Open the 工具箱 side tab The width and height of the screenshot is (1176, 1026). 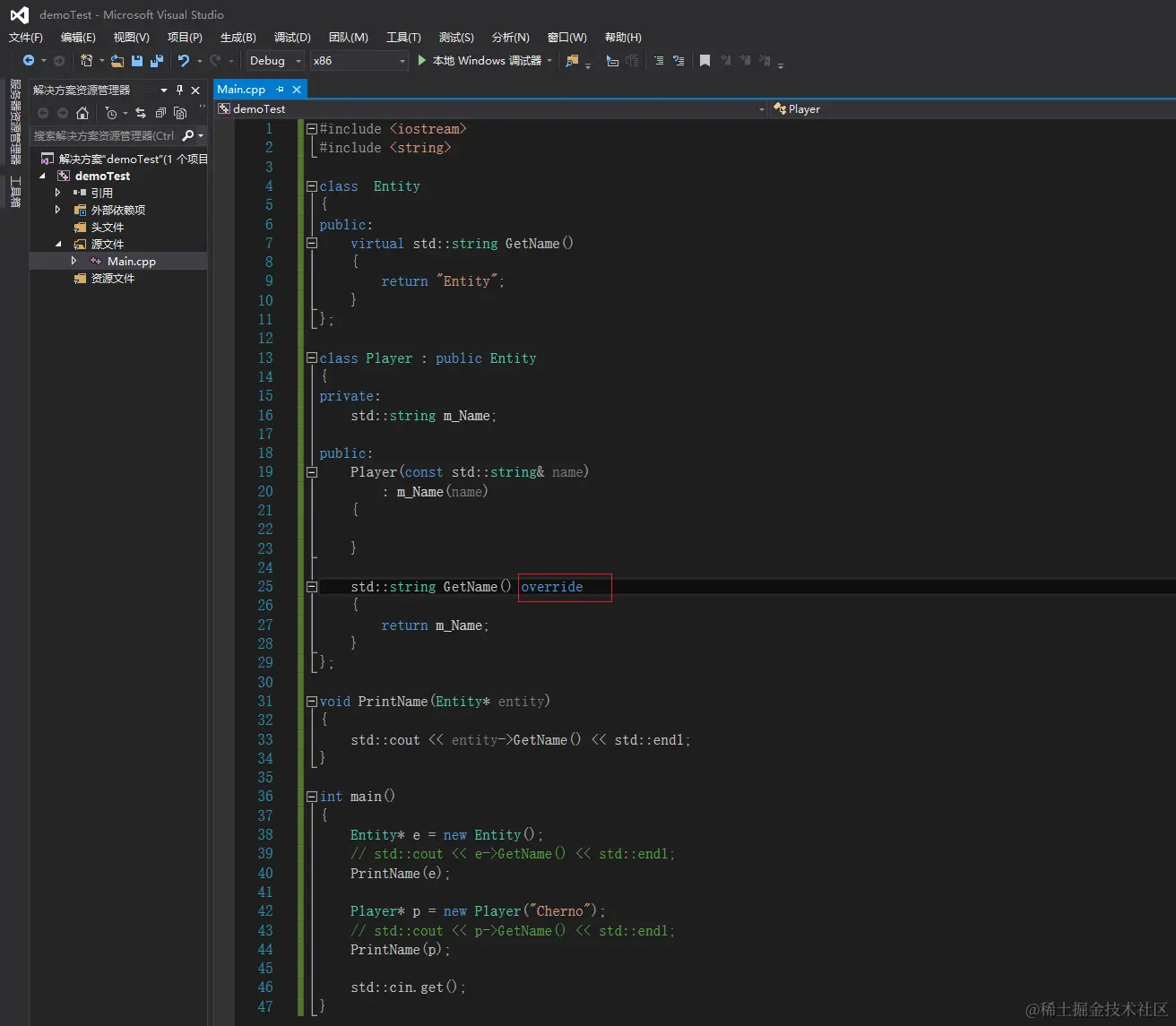pos(15,192)
